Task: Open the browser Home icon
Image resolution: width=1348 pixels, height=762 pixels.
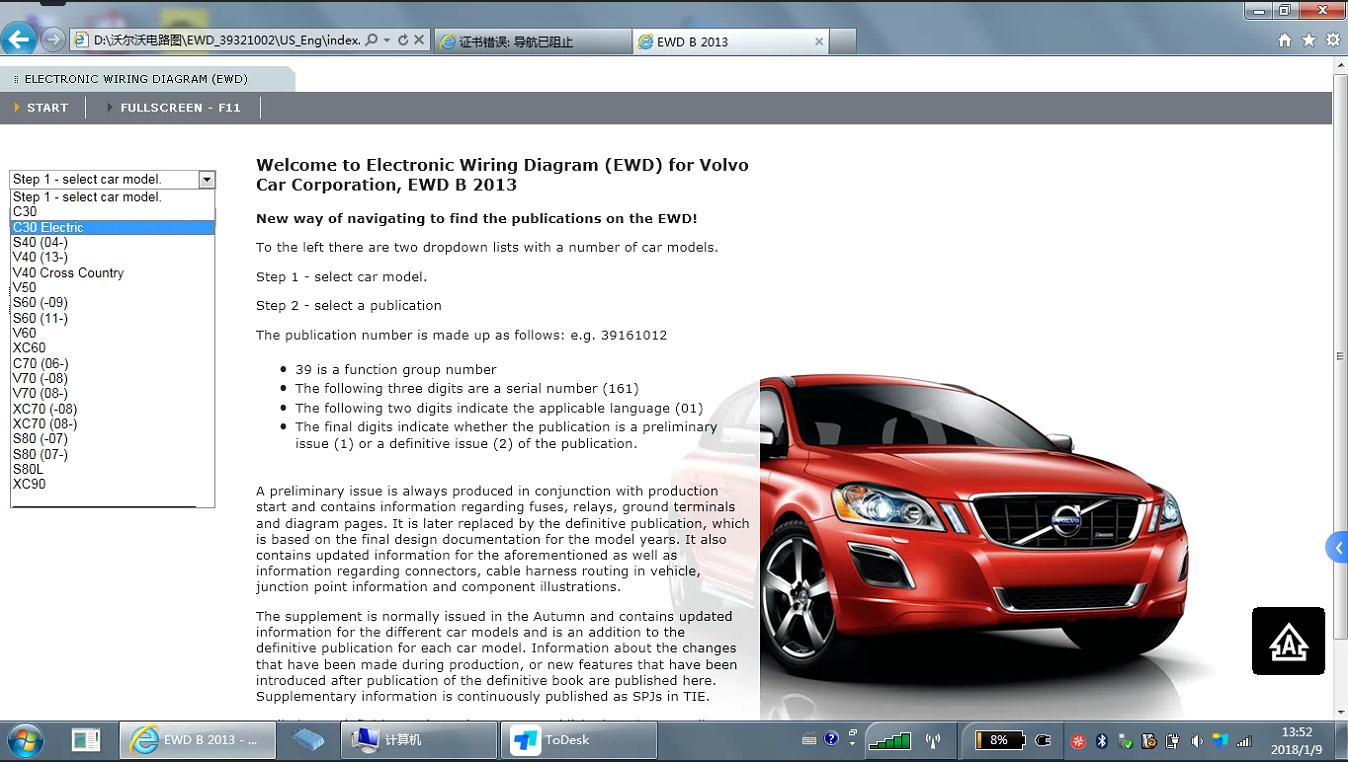Action: [1285, 40]
